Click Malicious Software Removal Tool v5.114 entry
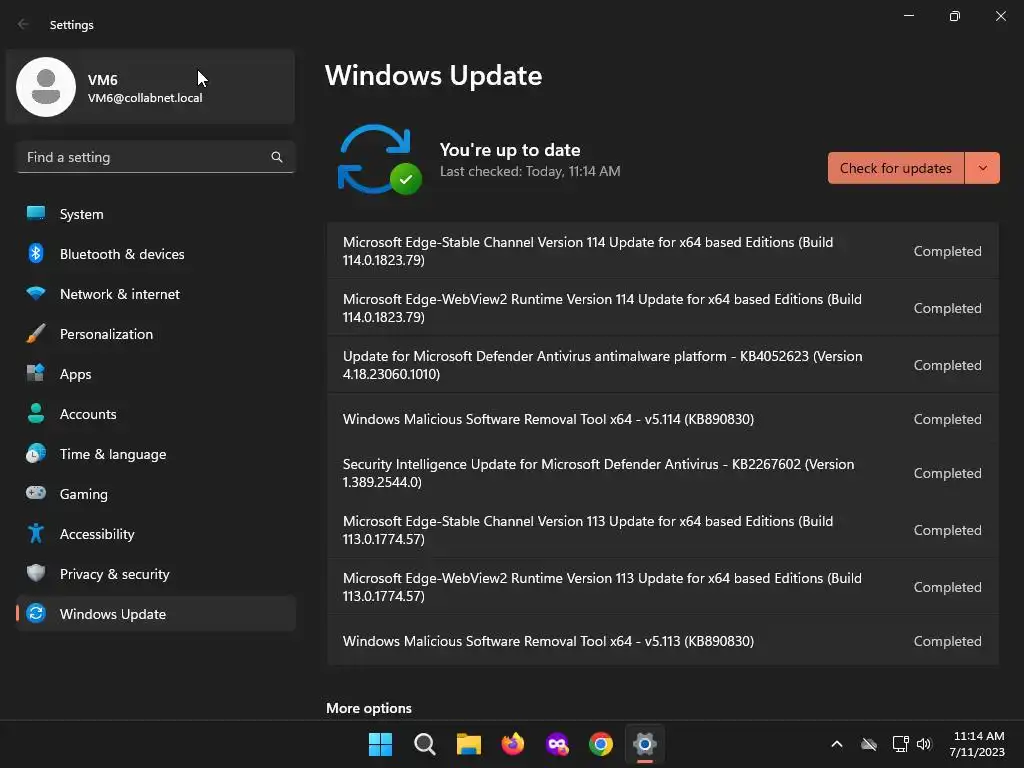The width and height of the screenshot is (1024, 768). point(663,419)
